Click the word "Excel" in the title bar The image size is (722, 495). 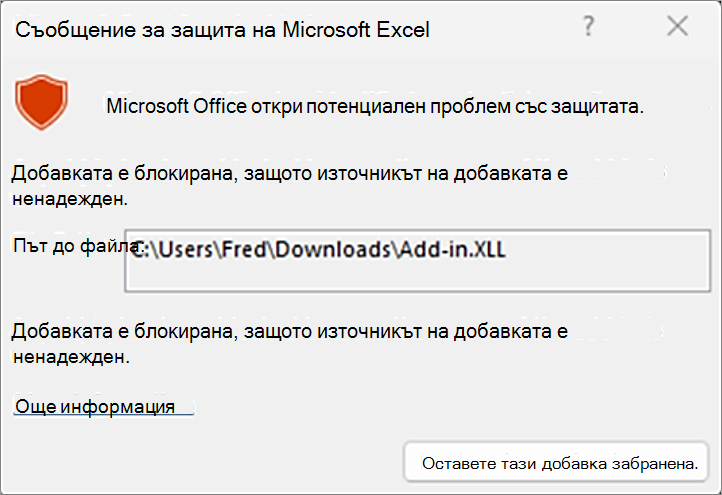[x=403, y=30]
